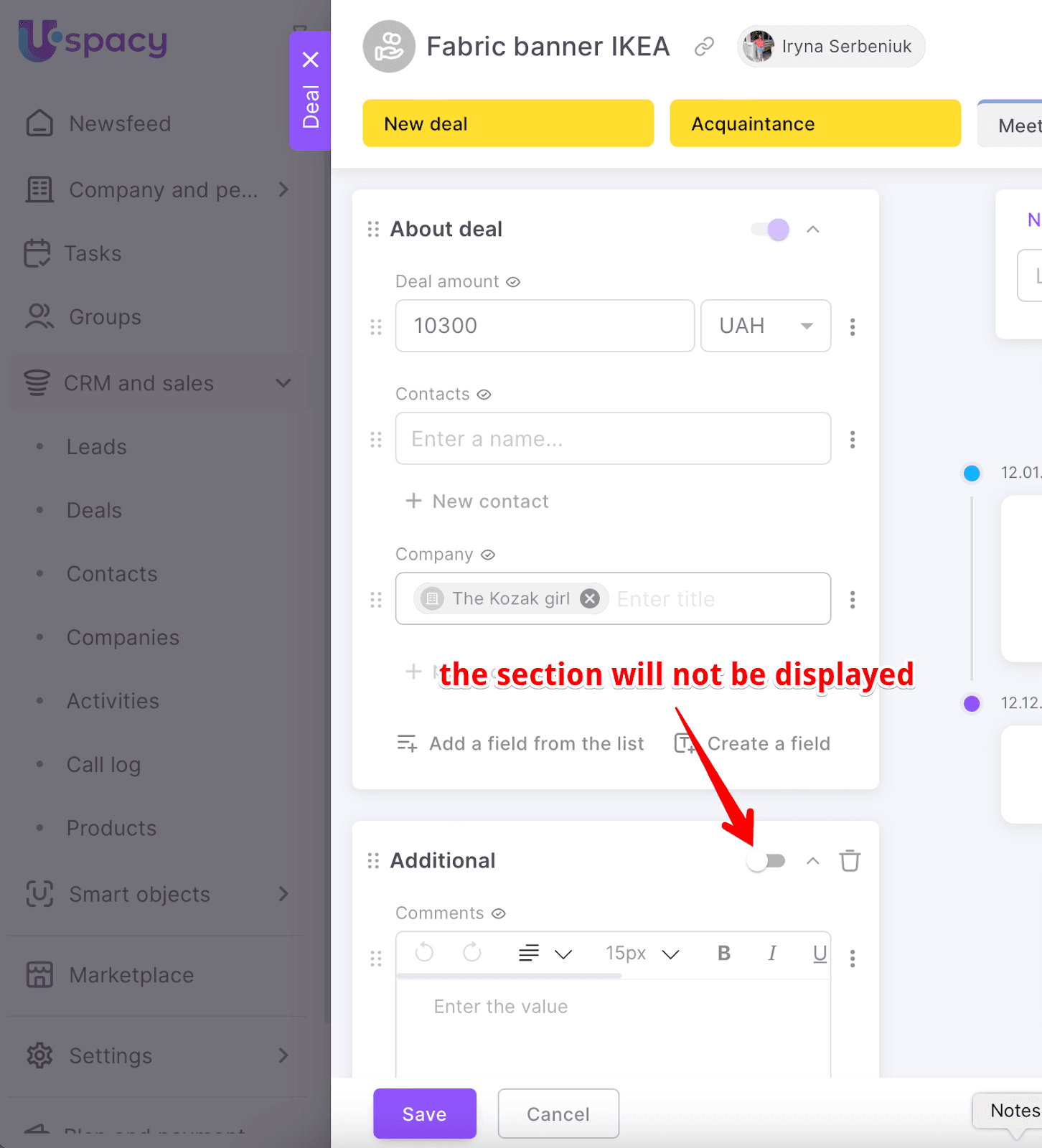
Task: Toggle the About deal section visibility
Action: tap(770, 230)
